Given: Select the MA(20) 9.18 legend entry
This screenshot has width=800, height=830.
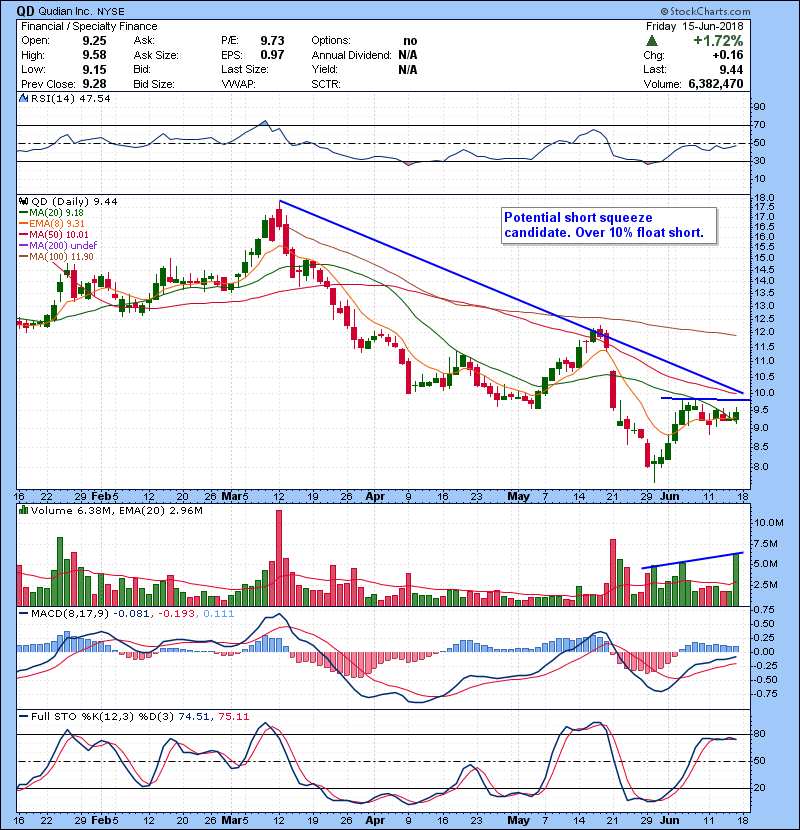Looking at the screenshot, I should coord(56,213).
